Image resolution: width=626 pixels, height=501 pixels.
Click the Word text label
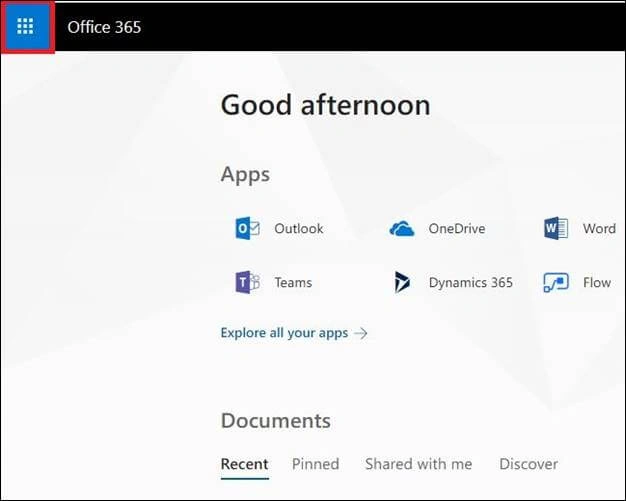click(x=599, y=229)
